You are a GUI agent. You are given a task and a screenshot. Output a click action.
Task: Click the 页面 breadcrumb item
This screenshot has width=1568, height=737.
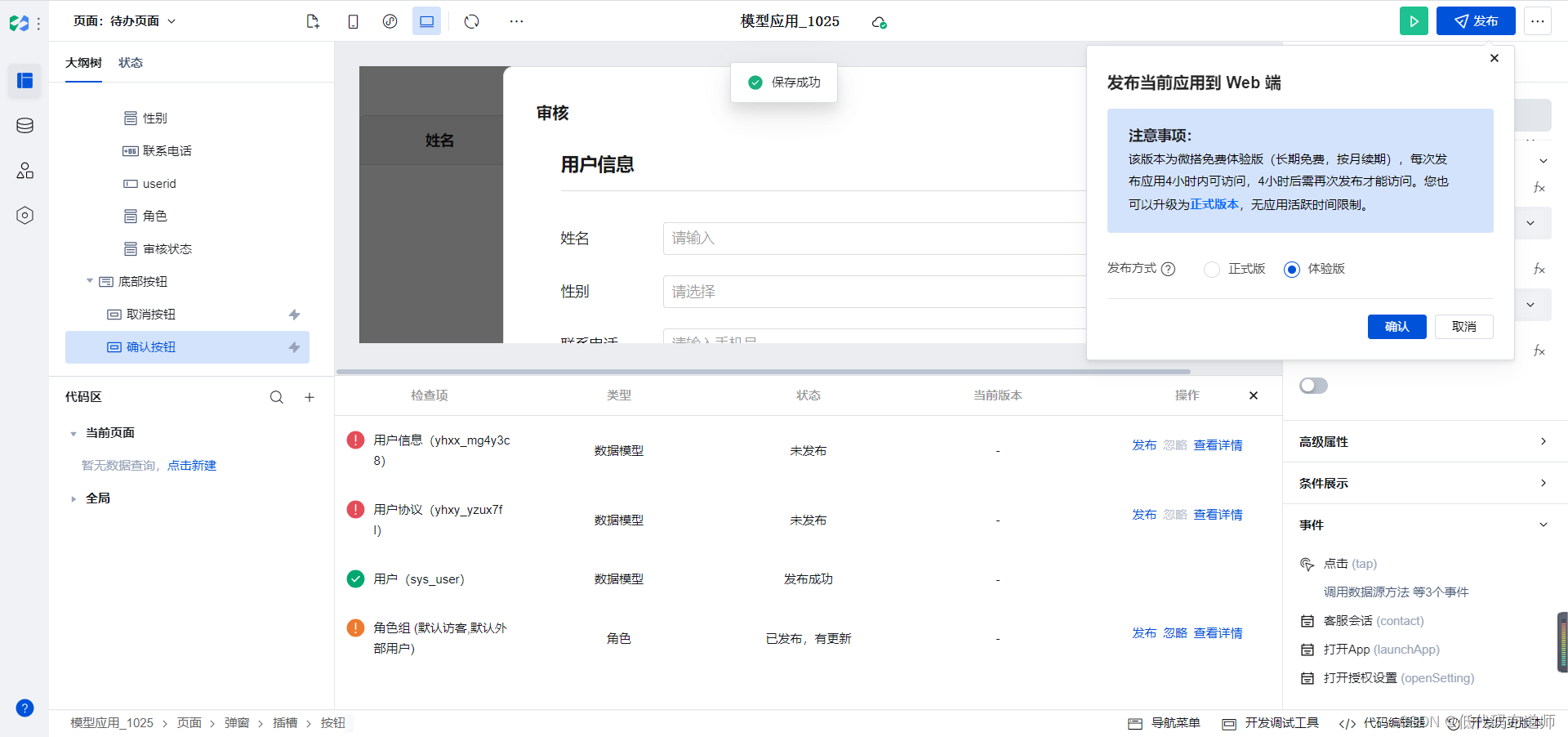tap(189, 723)
